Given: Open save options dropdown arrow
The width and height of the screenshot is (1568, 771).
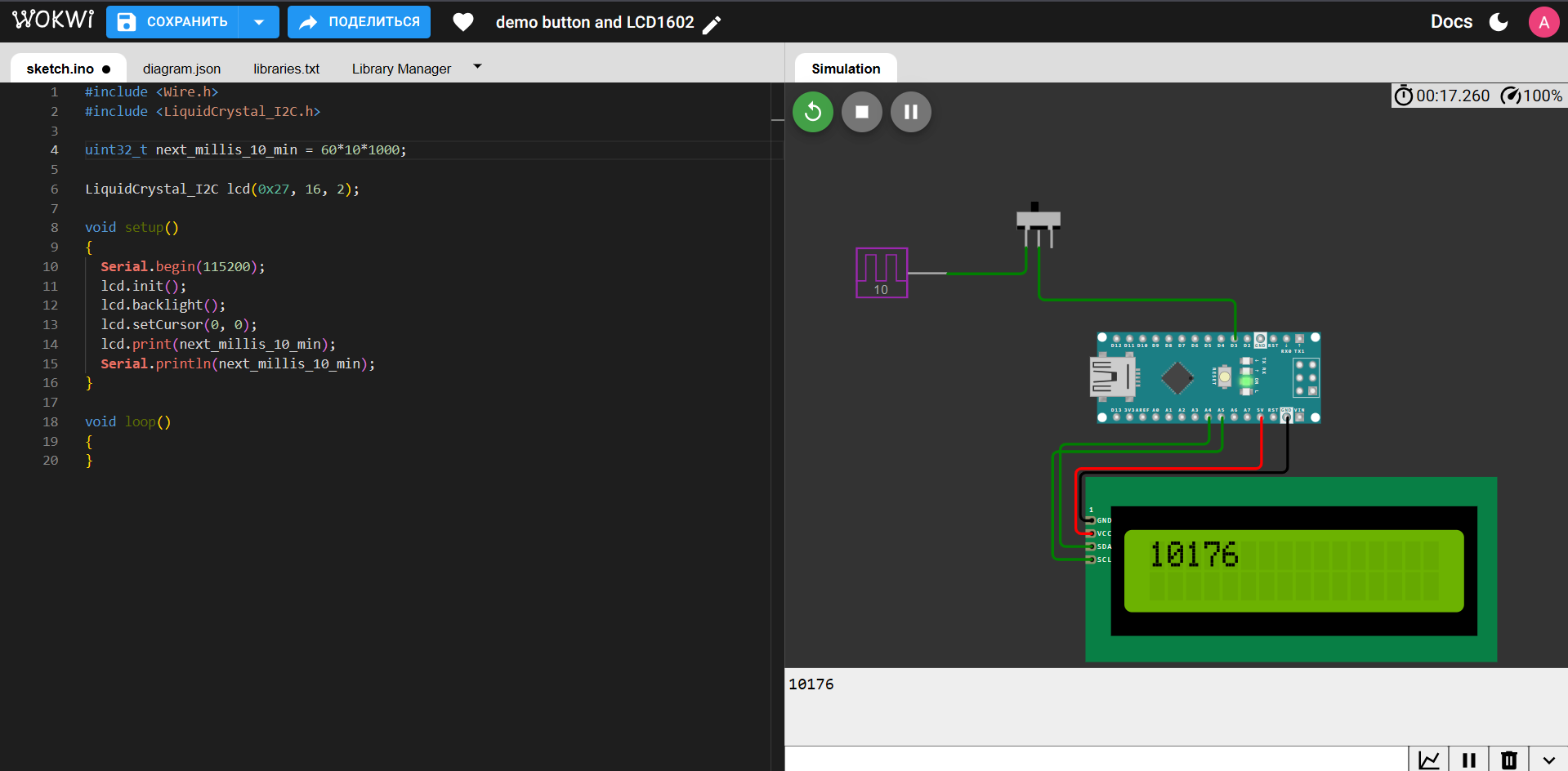Looking at the screenshot, I should (x=259, y=22).
